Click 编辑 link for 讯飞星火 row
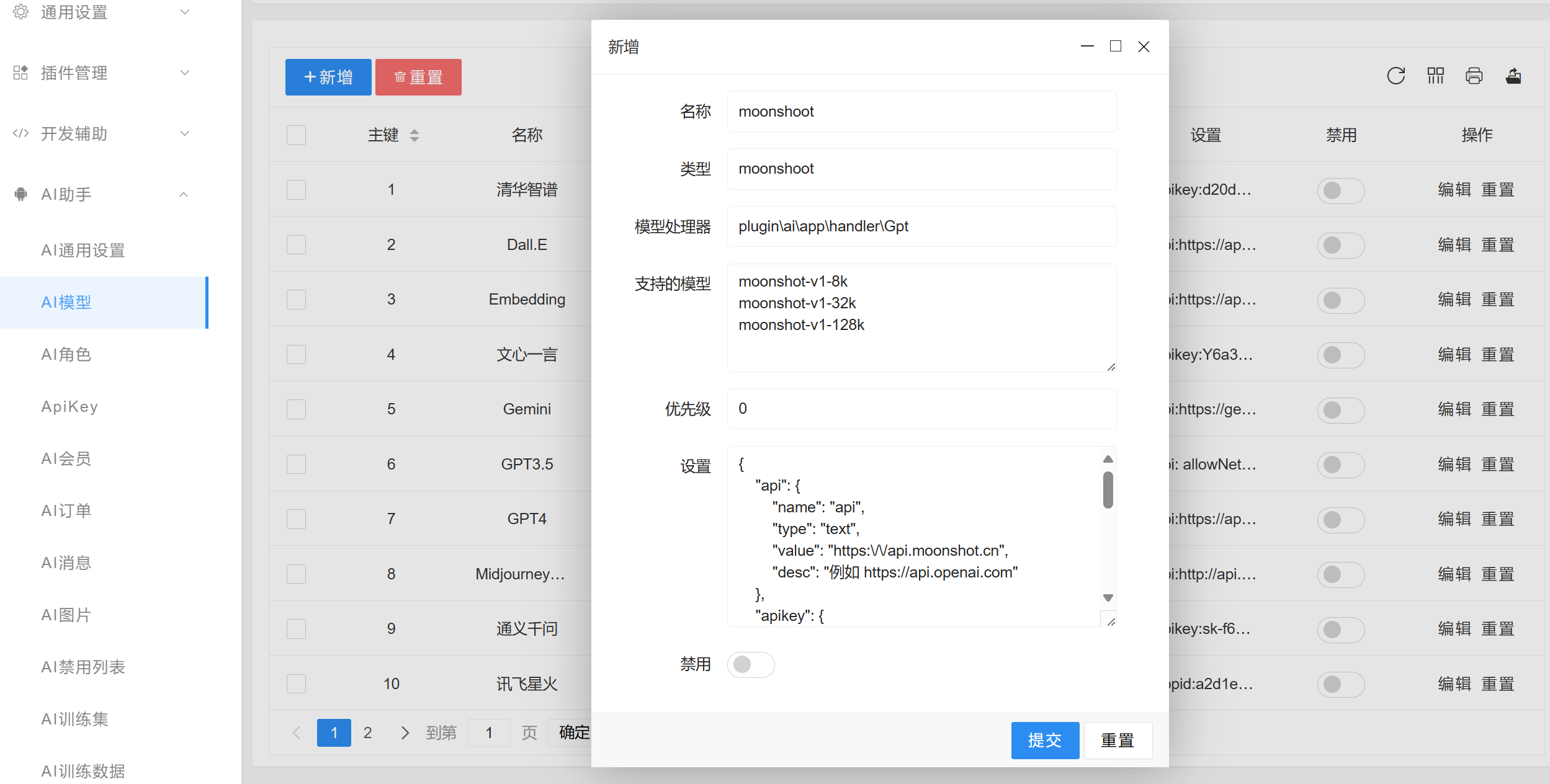 click(x=1454, y=684)
